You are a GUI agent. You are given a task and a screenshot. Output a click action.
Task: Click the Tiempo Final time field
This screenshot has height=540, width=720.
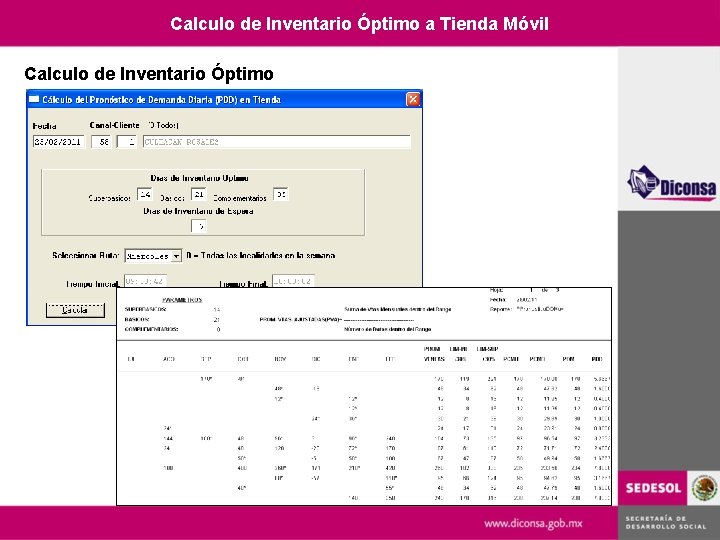point(293,281)
